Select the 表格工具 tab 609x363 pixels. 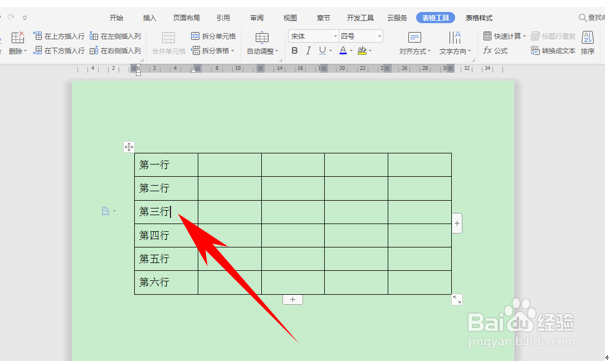tap(435, 18)
